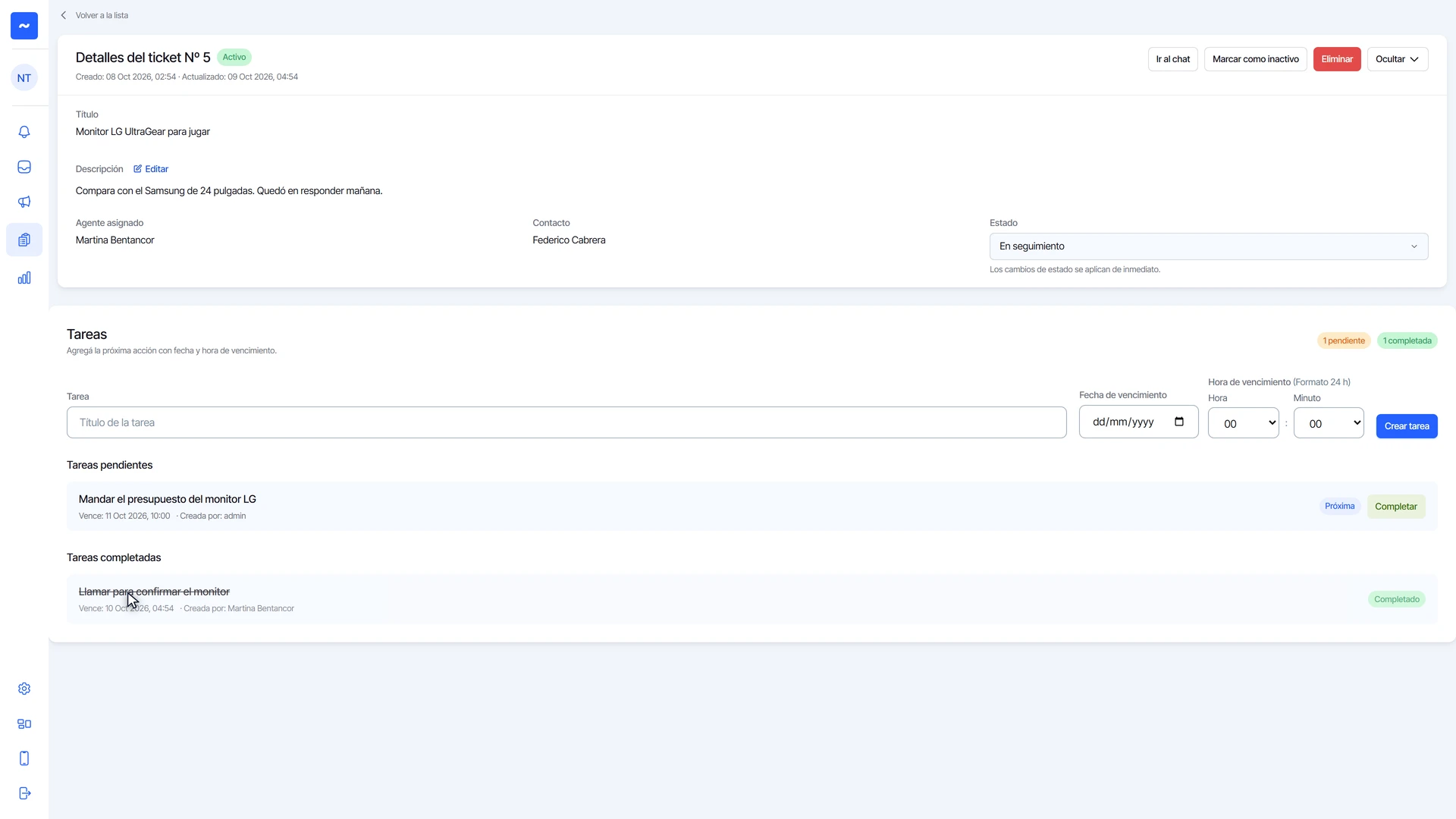Click Volver a la lista link

click(102, 15)
